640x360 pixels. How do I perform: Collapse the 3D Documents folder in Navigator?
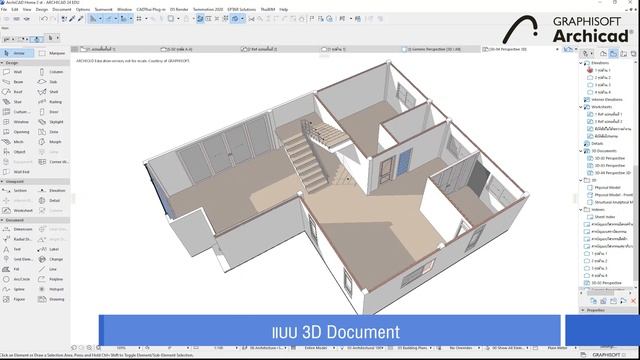[581, 151]
